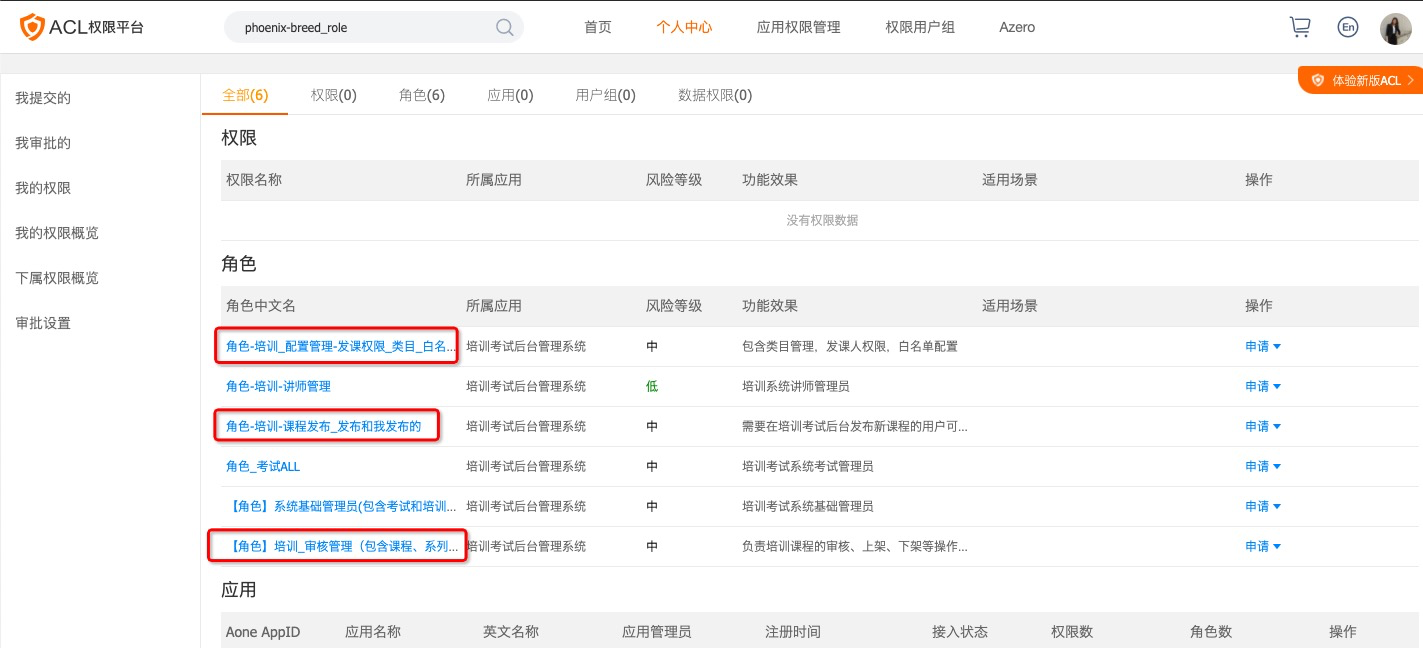
Task: Go to the 首页 nav item
Action: (598, 27)
